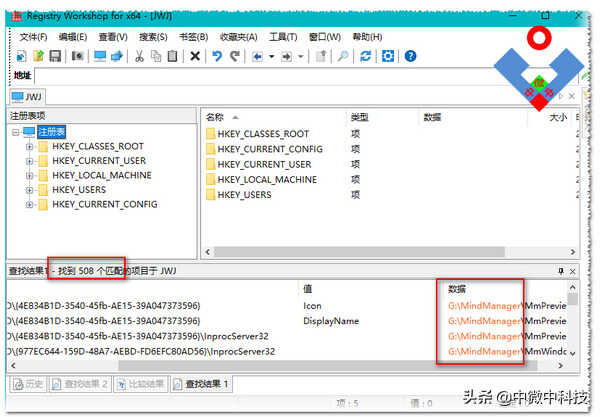600x417 pixels.
Task: Click the navigate Forward arrow icon
Action: (286, 57)
